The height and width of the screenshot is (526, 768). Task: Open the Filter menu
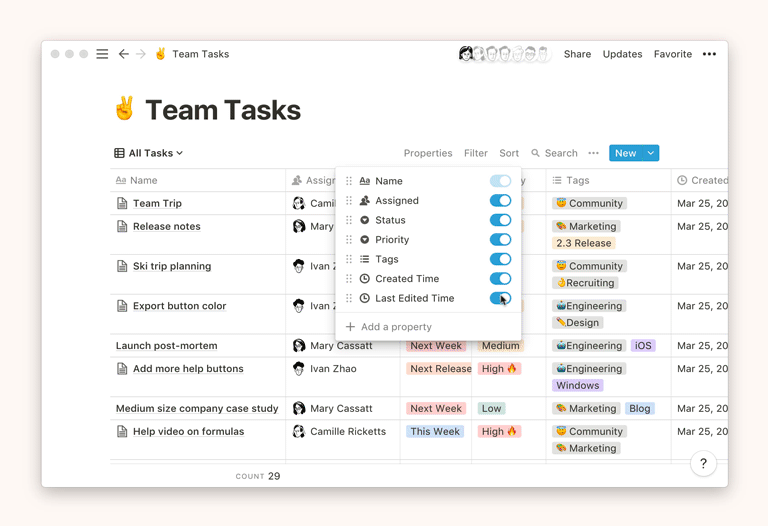click(x=475, y=154)
